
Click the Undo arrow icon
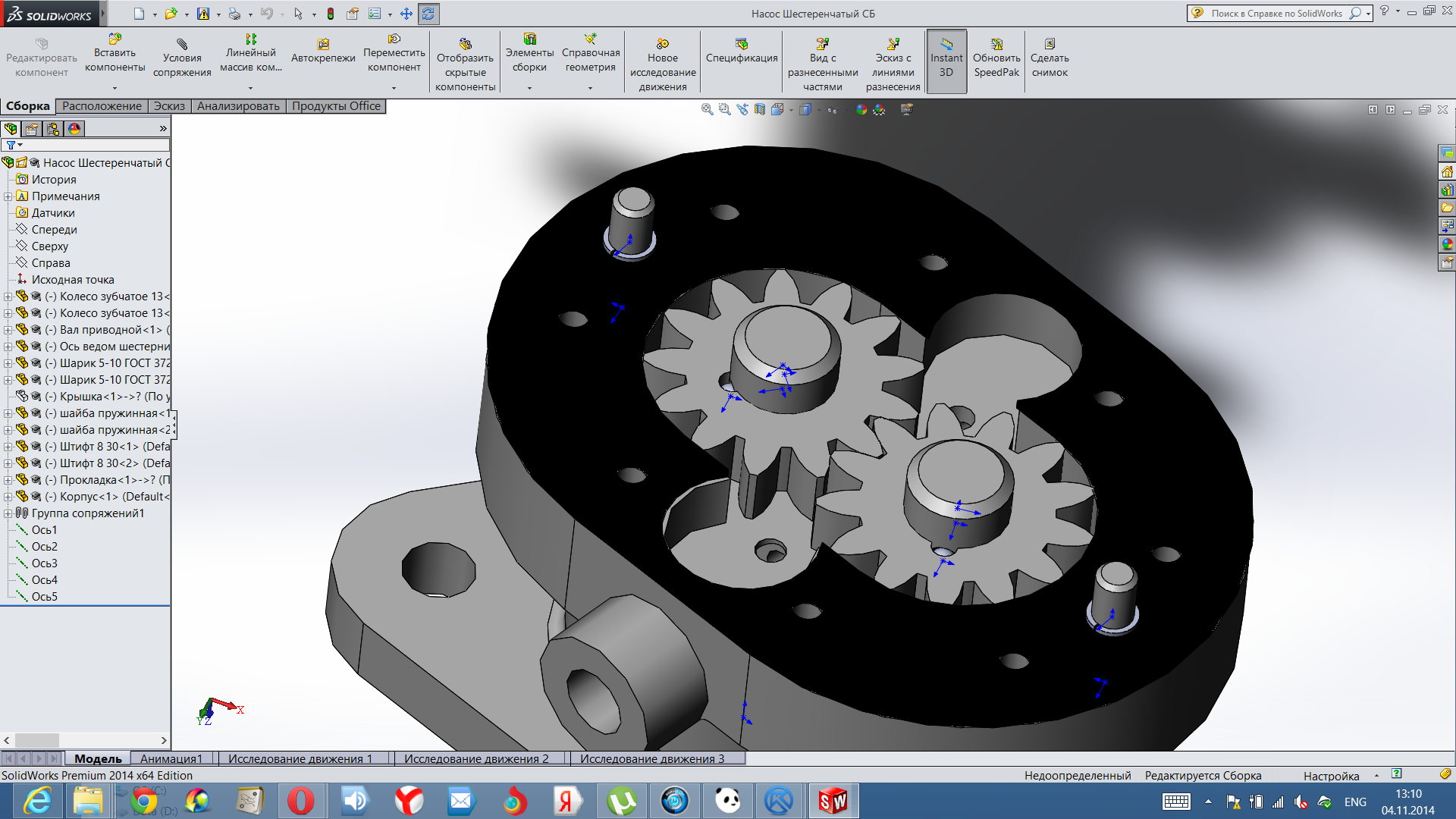tap(266, 14)
